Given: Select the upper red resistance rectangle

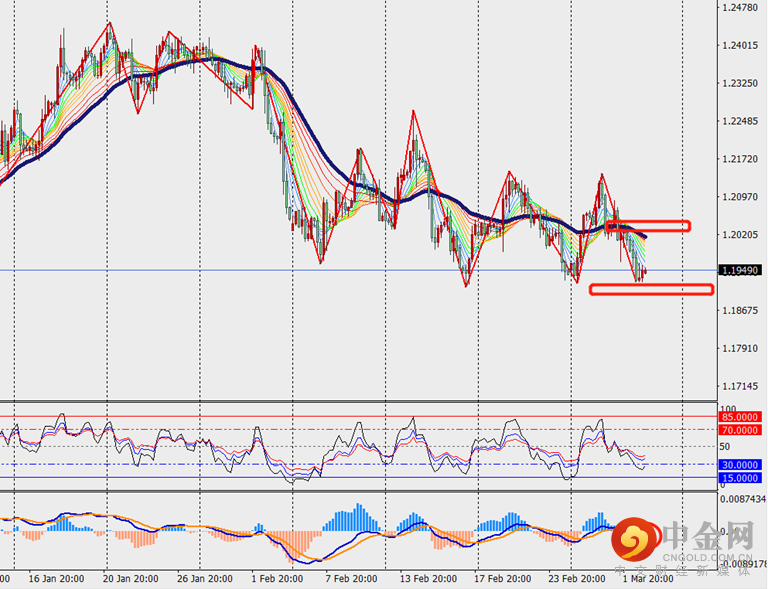Looking at the screenshot, I should (647, 227).
